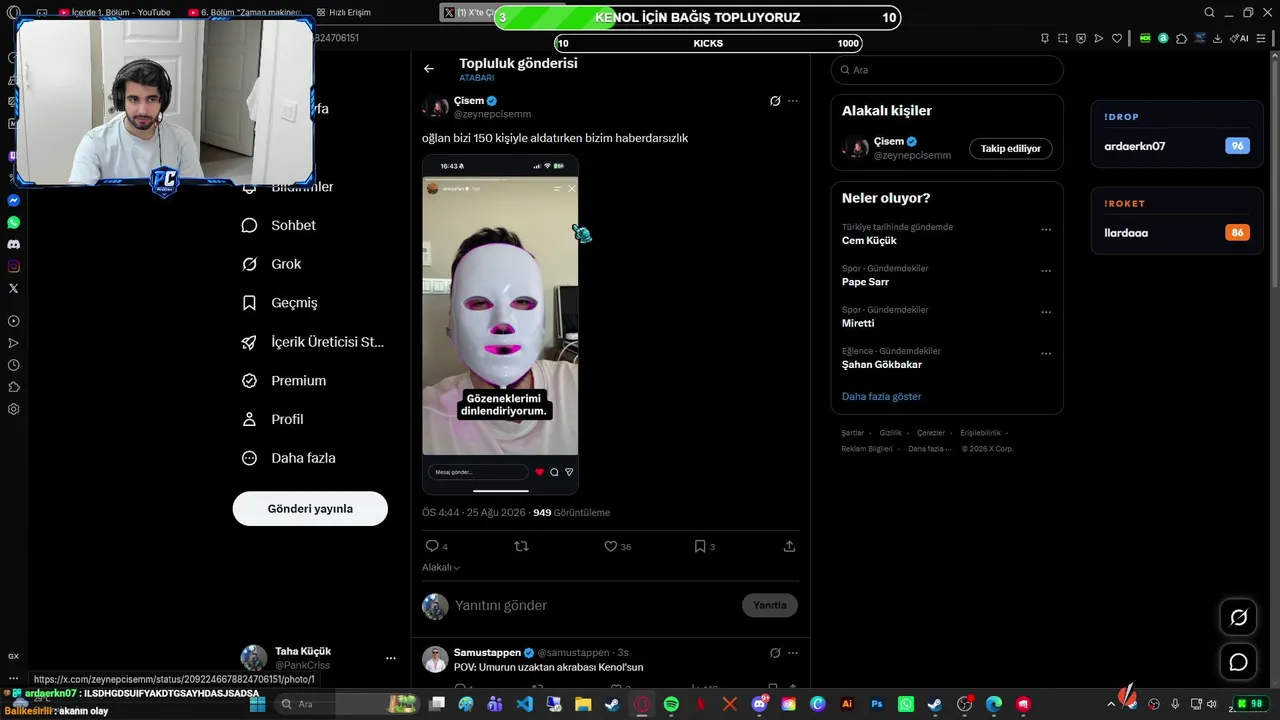This screenshot has height=720, width=1280.
Task: Open the three-dot menu on Çisem's post
Action: [793, 101]
